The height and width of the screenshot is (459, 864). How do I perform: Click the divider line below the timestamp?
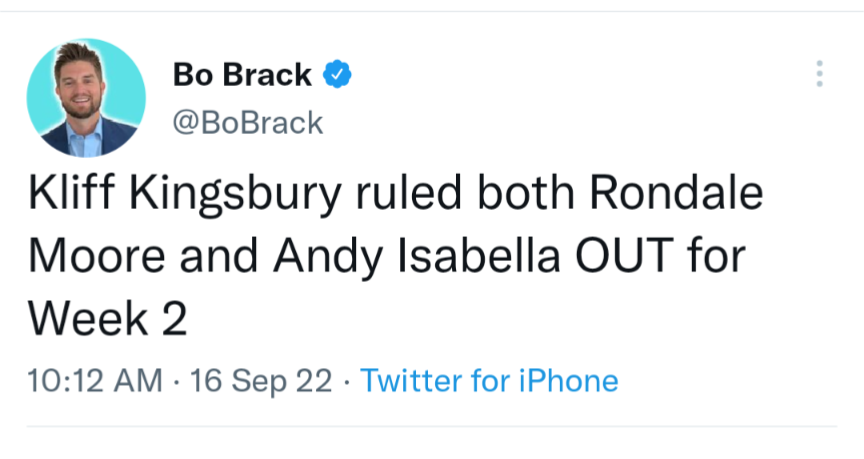[431, 427]
